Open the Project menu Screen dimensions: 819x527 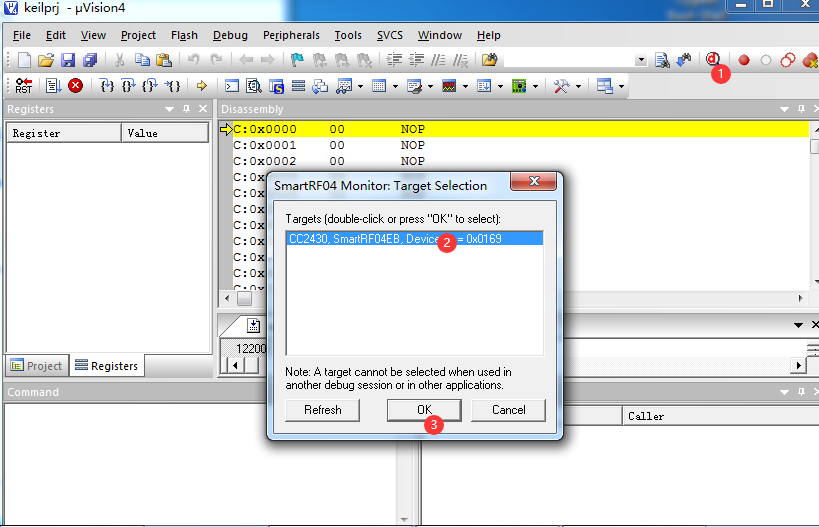138,35
